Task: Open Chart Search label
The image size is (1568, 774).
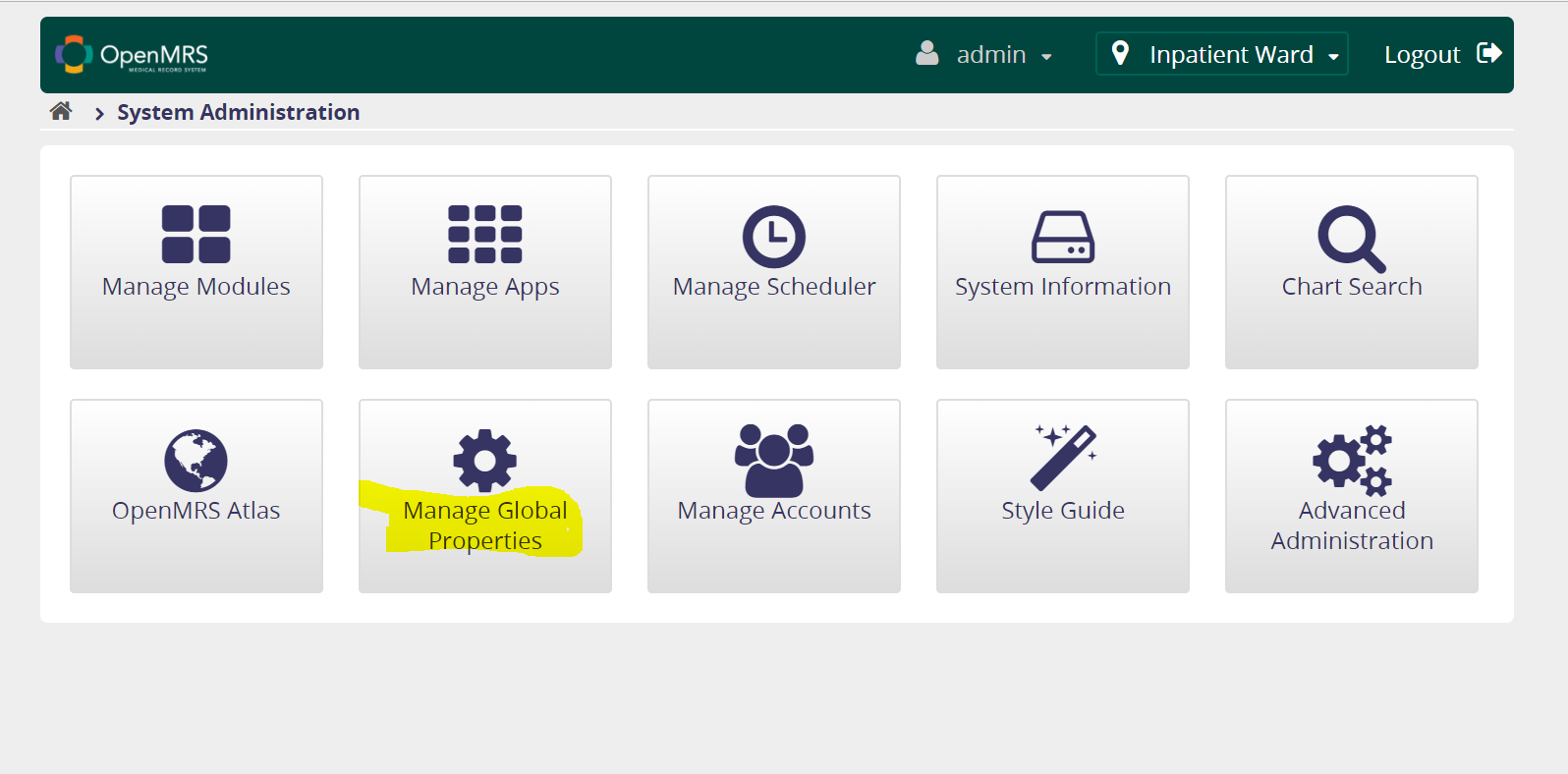Action: (x=1352, y=287)
